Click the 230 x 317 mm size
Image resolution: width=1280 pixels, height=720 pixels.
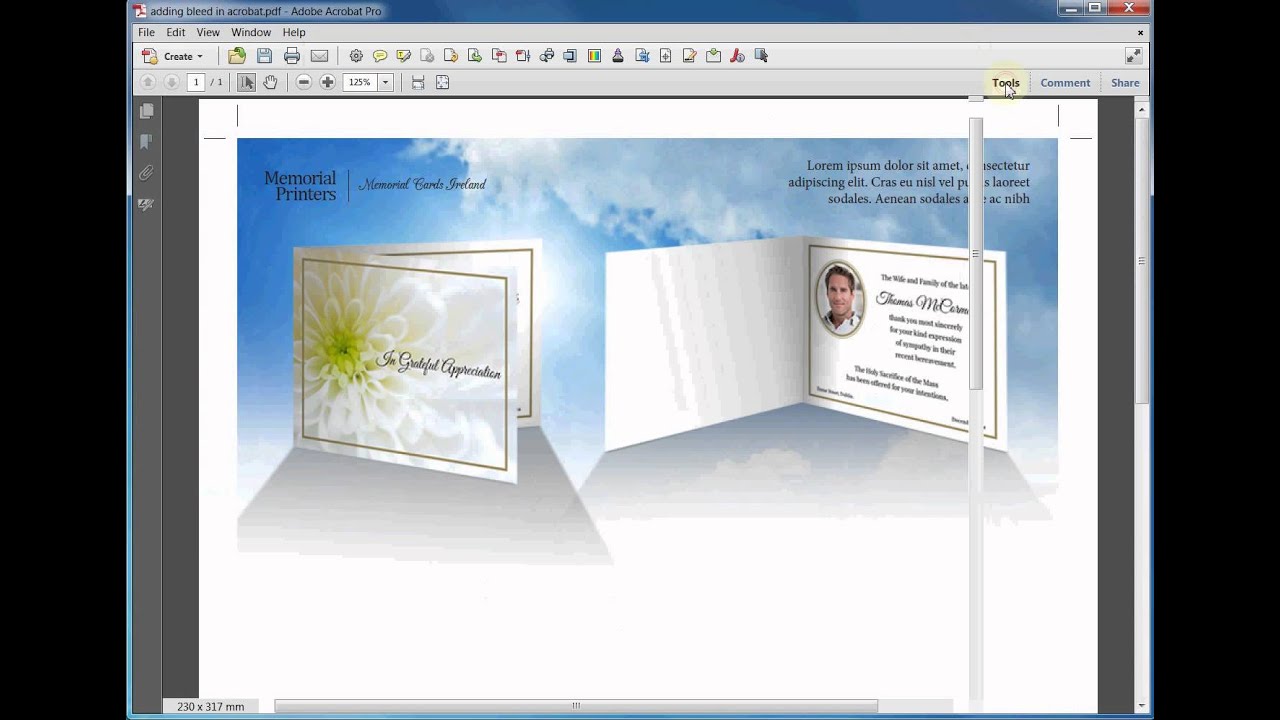(x=210, y=706)
